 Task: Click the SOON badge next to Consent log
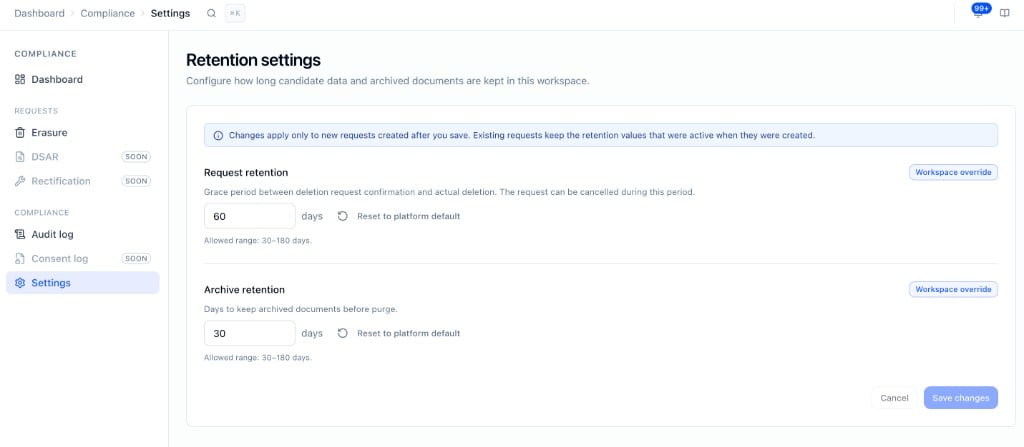pyautogui.click(x=136, y=259)
